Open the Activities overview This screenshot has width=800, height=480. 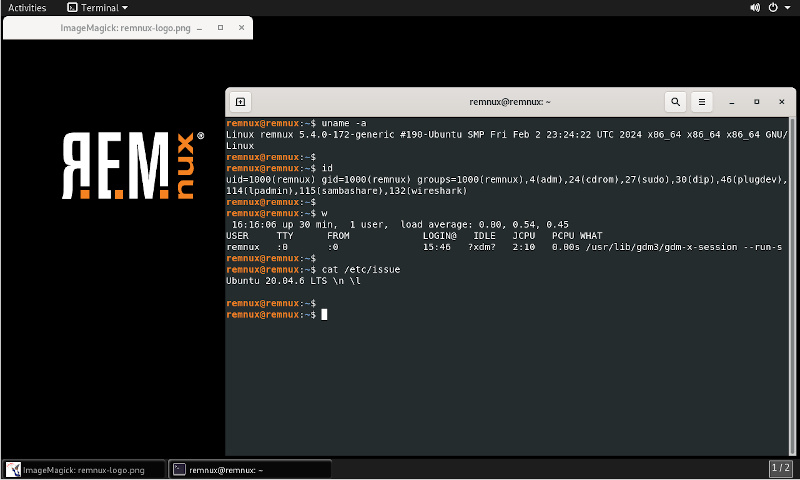[x=27, y=7]
